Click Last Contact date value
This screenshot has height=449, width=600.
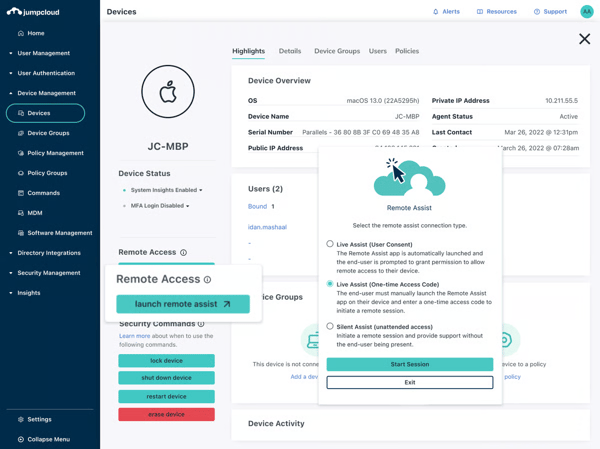tap(541, 132)
